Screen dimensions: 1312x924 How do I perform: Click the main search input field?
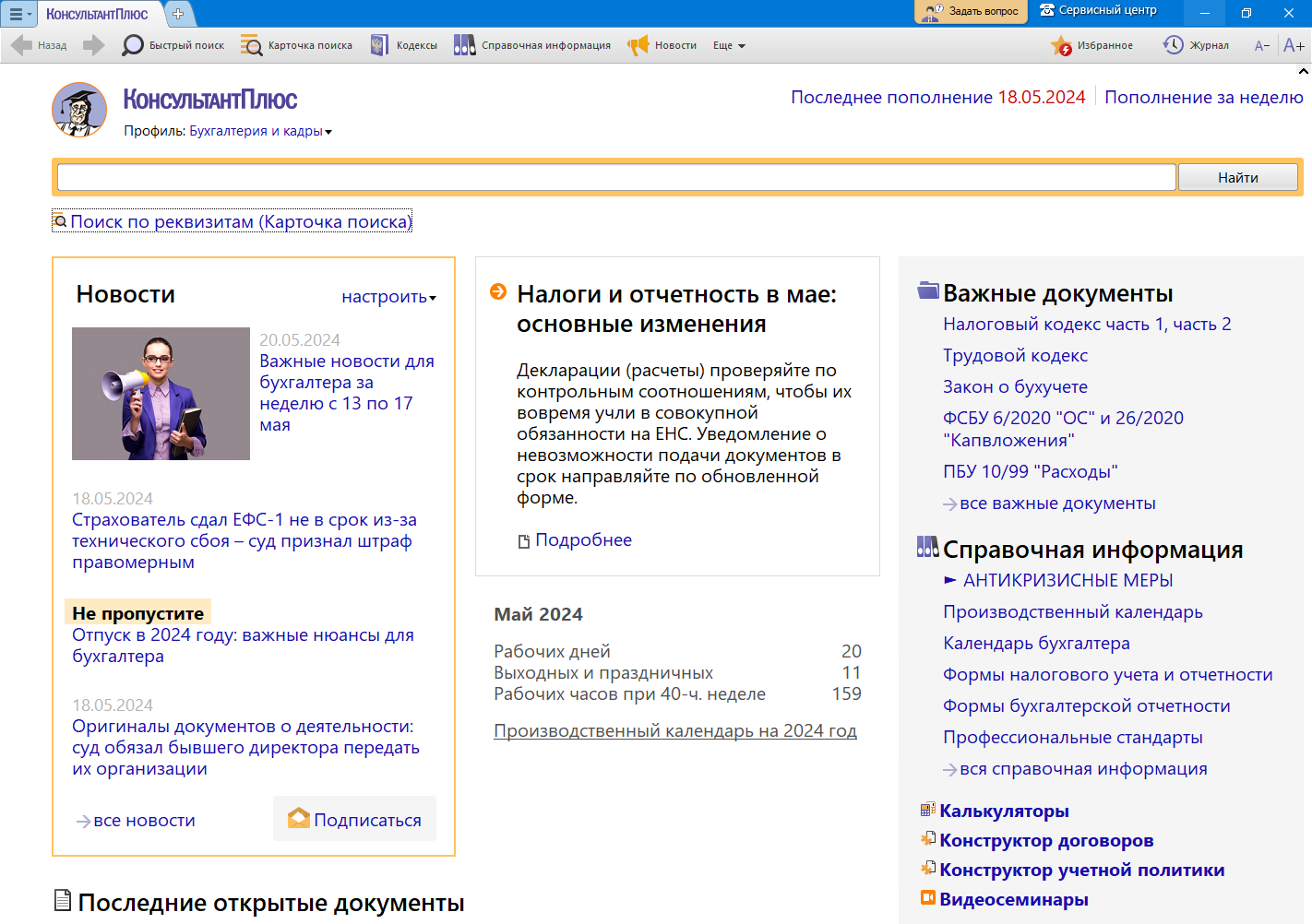point(616,177)
